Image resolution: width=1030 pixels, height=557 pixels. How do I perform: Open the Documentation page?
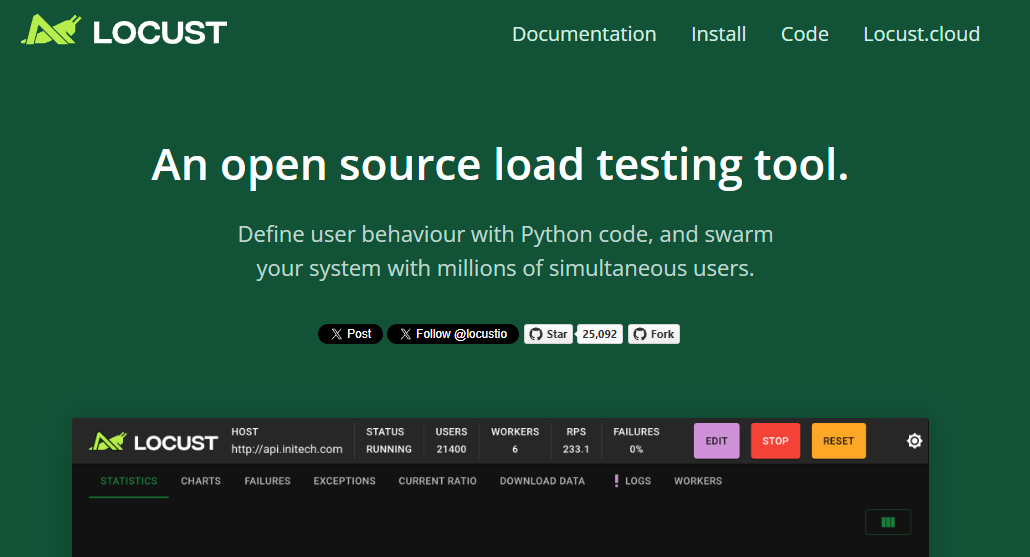click(x=584, y=34)
